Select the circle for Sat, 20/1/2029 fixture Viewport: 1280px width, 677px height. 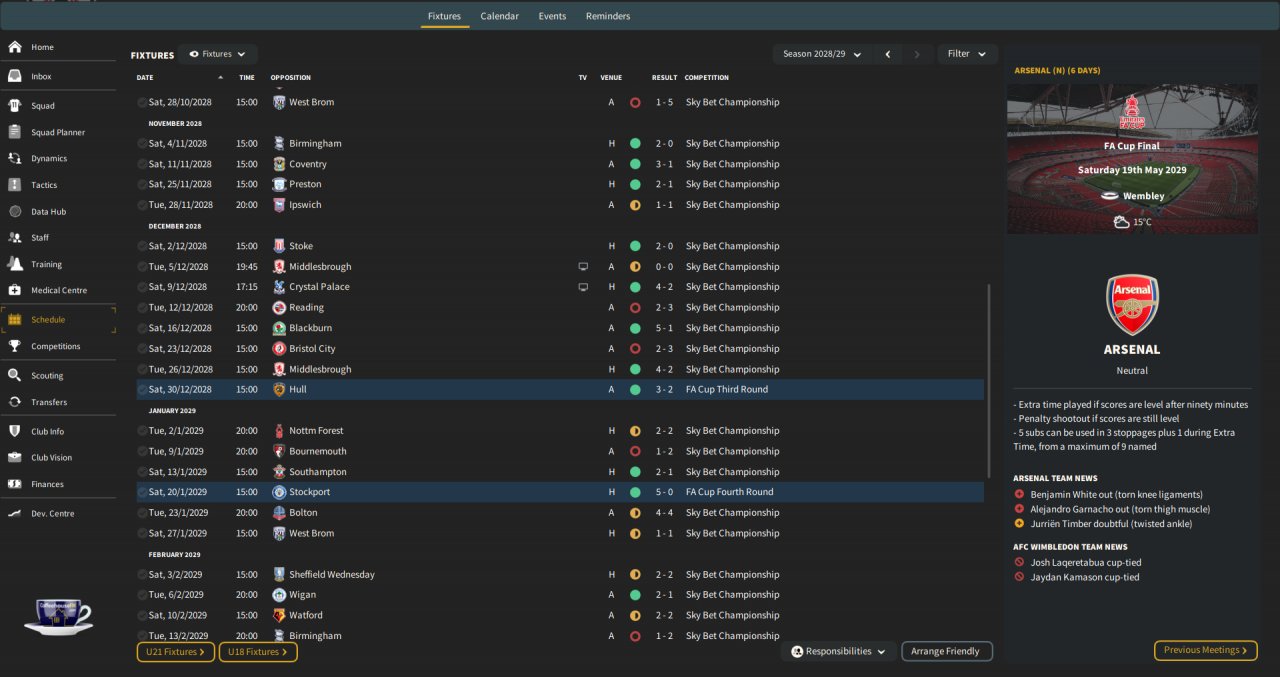pos(142,492)
